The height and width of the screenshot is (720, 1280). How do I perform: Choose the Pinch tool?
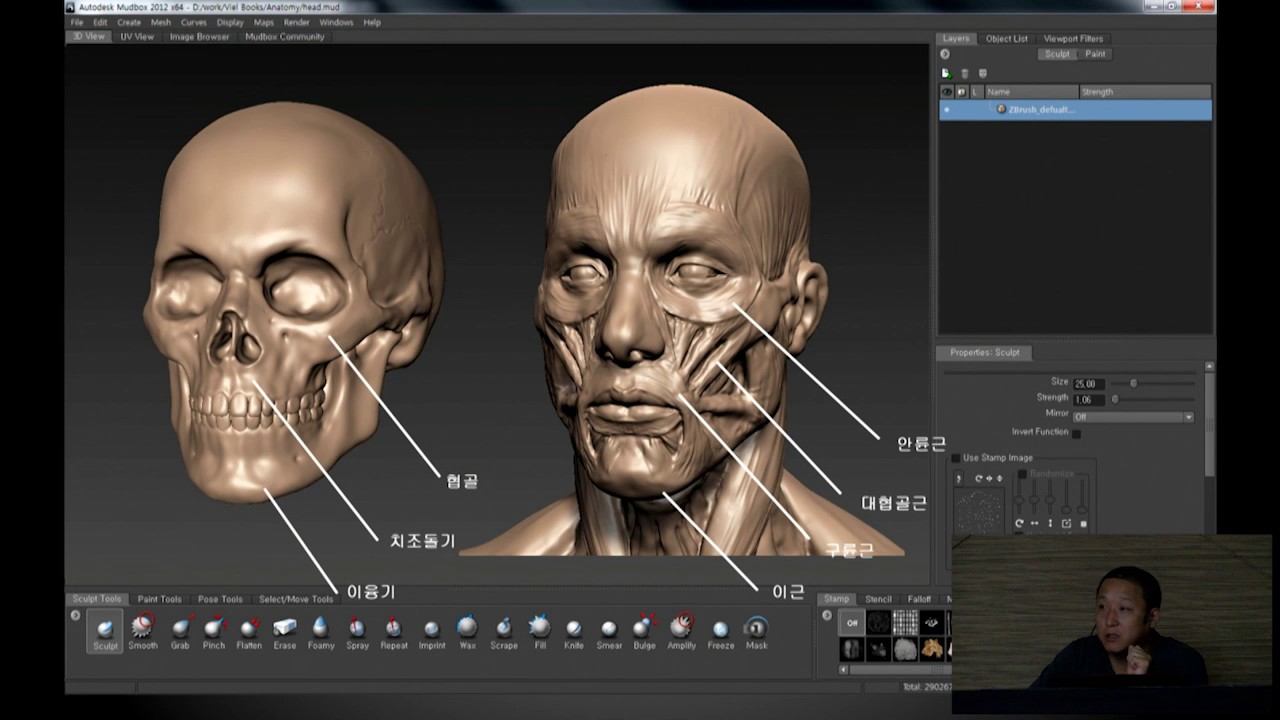tap(214, 633)
